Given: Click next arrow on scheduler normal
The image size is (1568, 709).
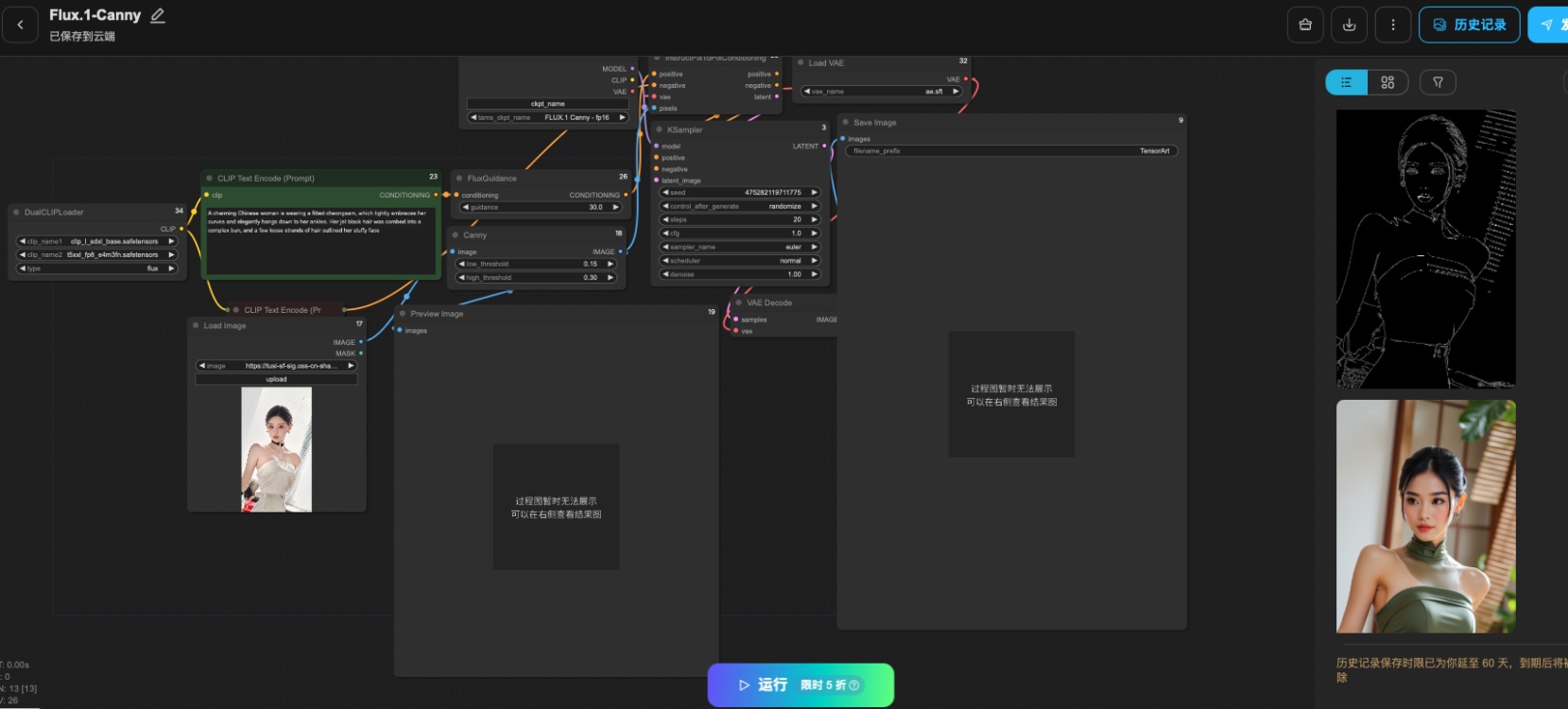Looking at the screenshot, I should click(x=814, y=261).
